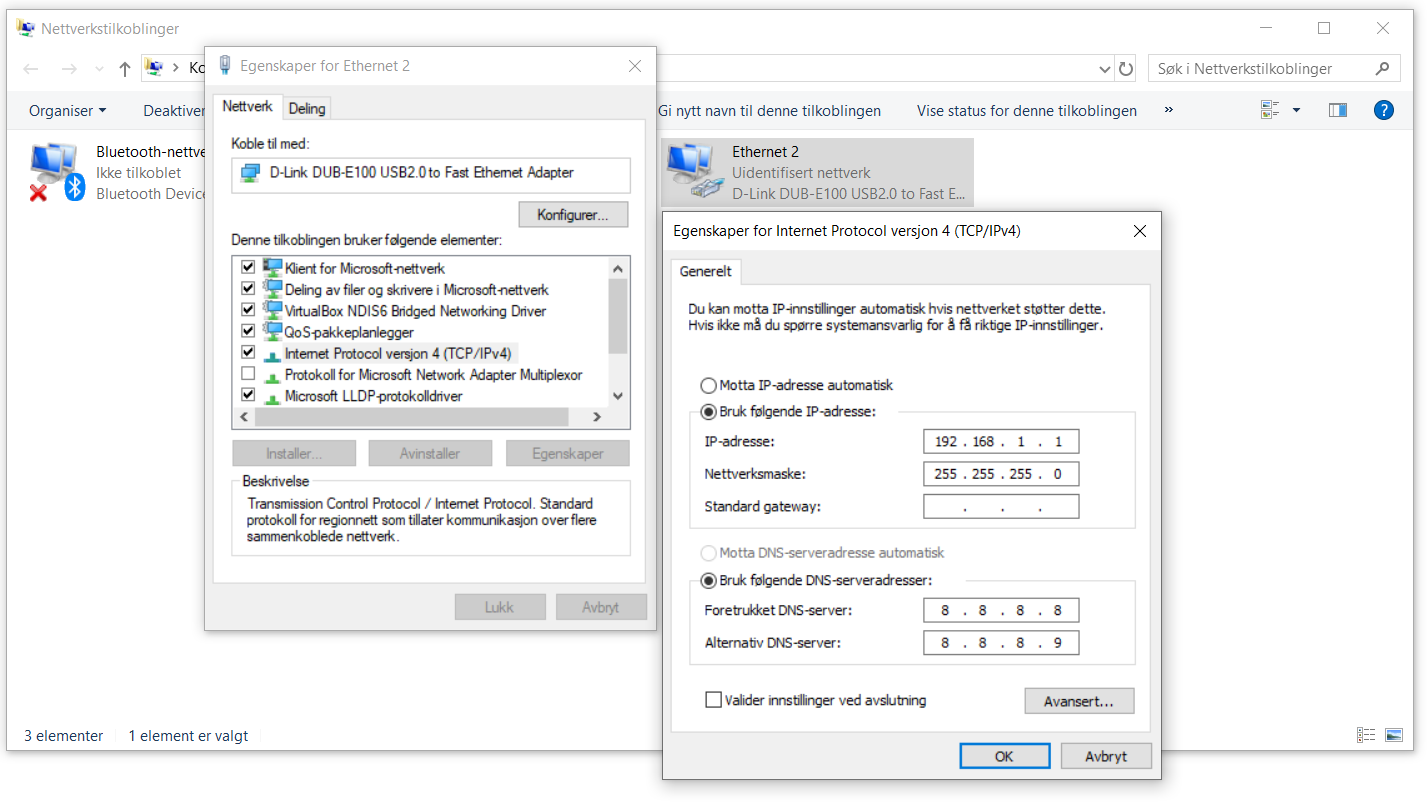Enable Protokoll for Microsoft Network Adapter Multiplexor
Viewport: 1427px width, 804px height.
pos(247,373)
